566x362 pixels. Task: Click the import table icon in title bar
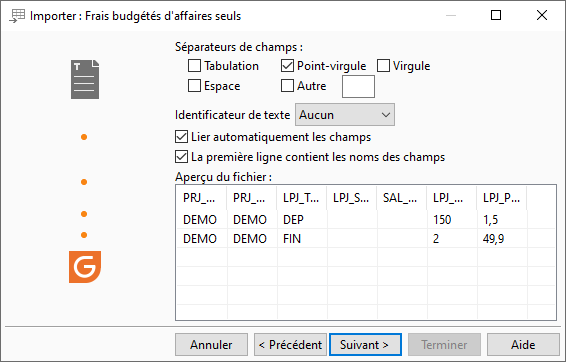[x=17, y=16]
